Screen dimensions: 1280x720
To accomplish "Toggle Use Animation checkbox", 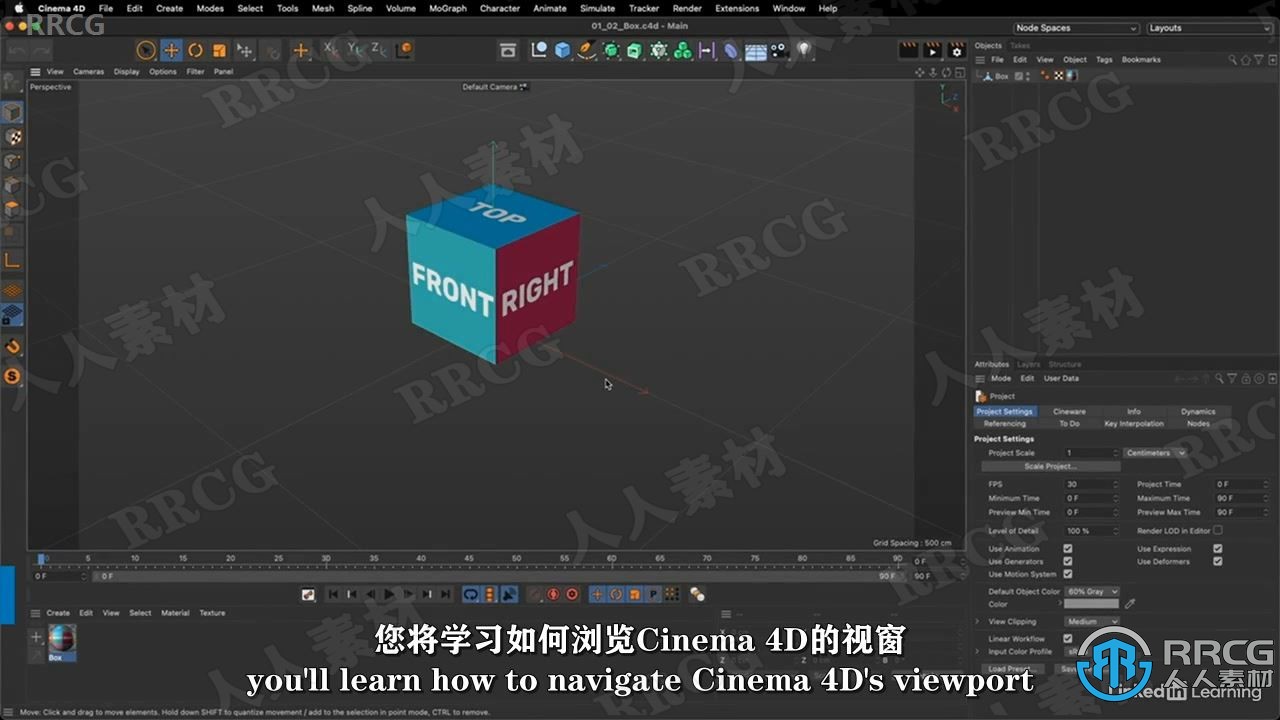I will point(1068,549).
